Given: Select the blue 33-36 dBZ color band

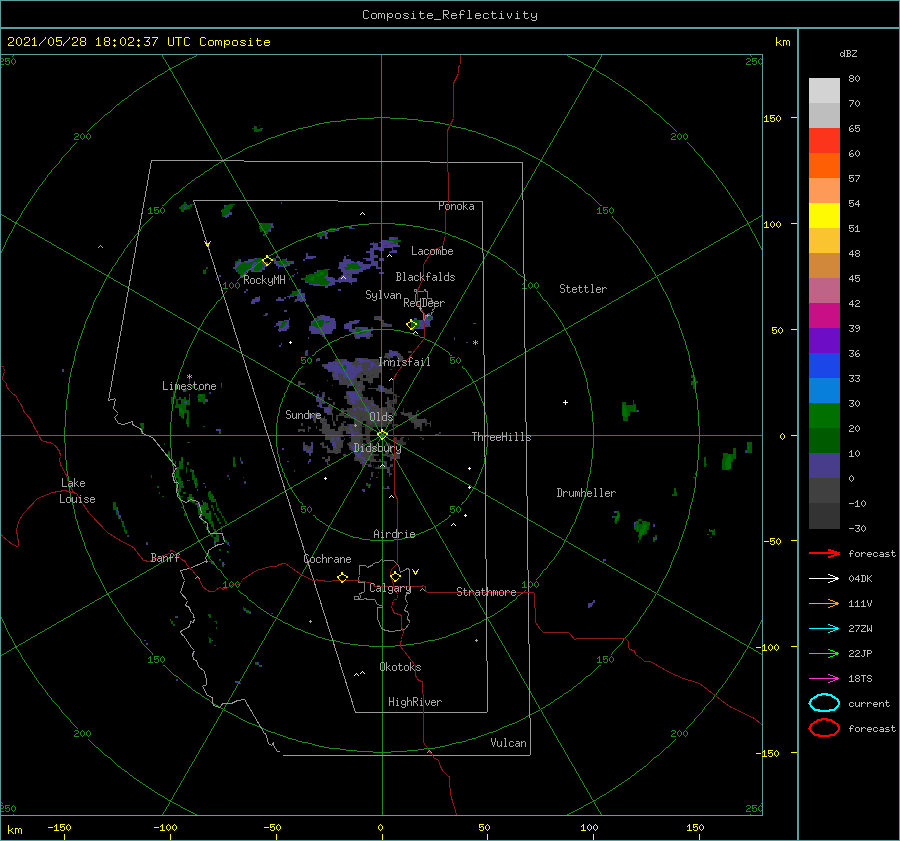Looking at the screenshot, I should [824, 366].
